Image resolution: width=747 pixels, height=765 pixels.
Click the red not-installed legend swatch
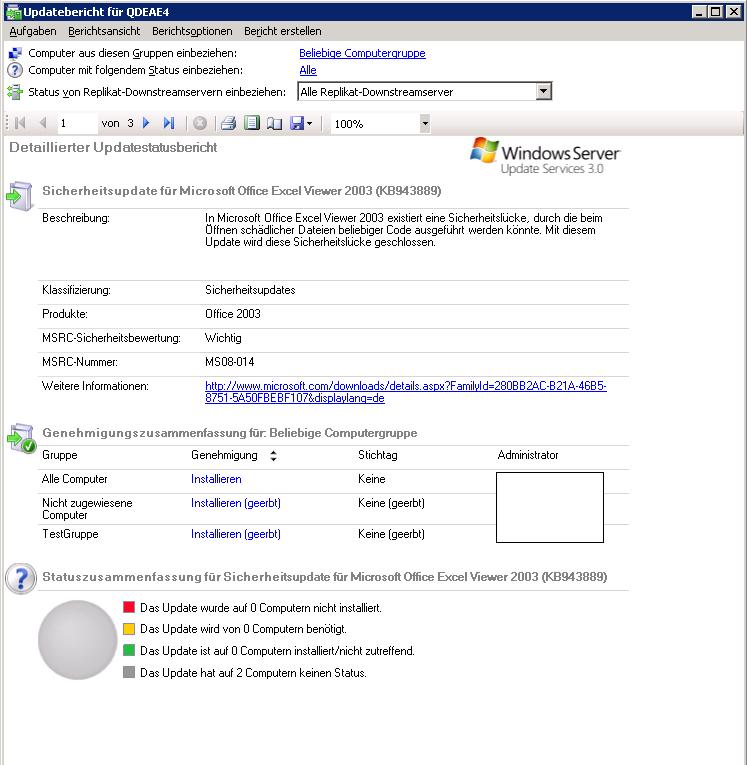pos(129,607)
